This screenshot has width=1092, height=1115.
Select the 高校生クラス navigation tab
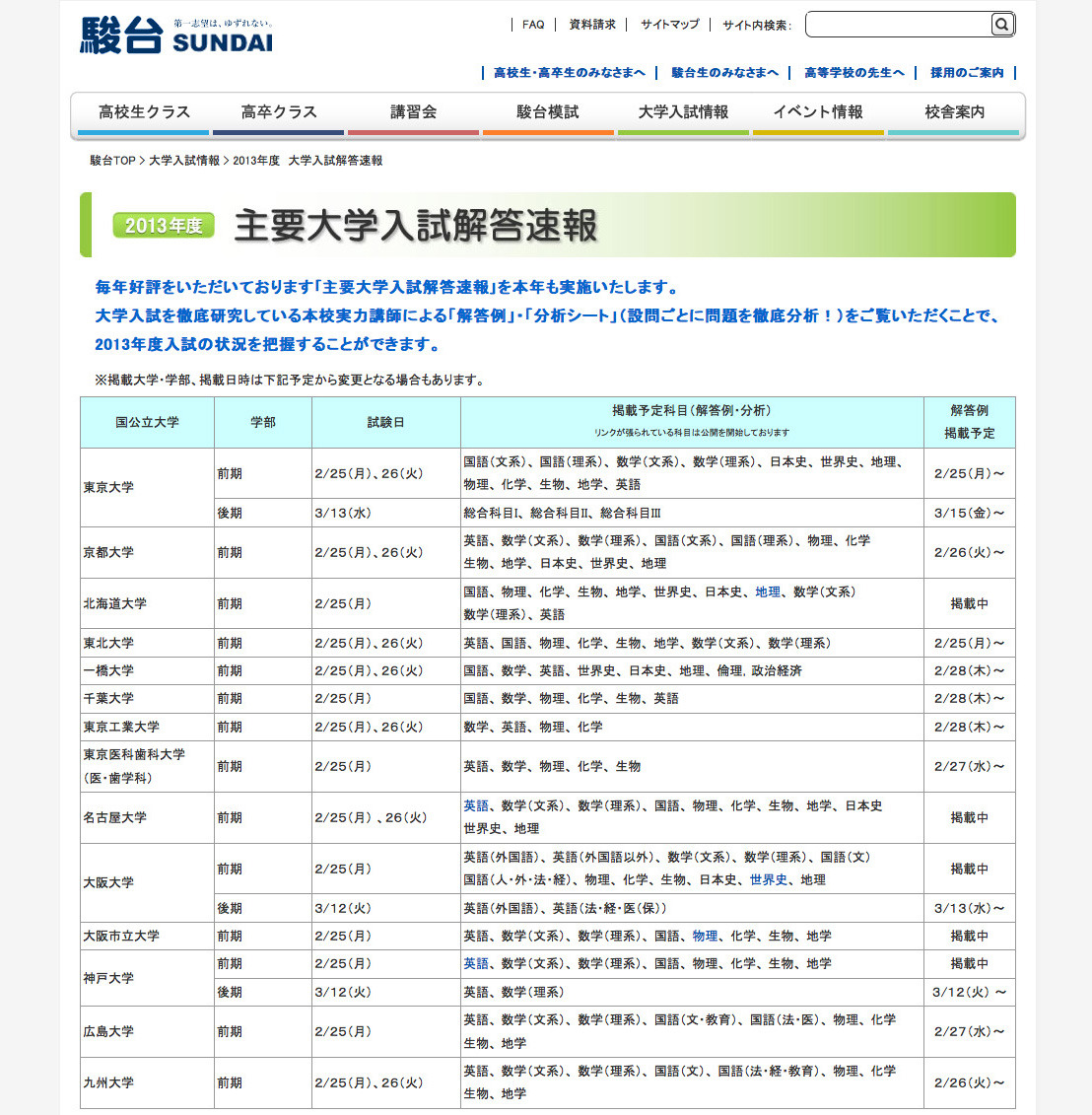coord(144,113)
